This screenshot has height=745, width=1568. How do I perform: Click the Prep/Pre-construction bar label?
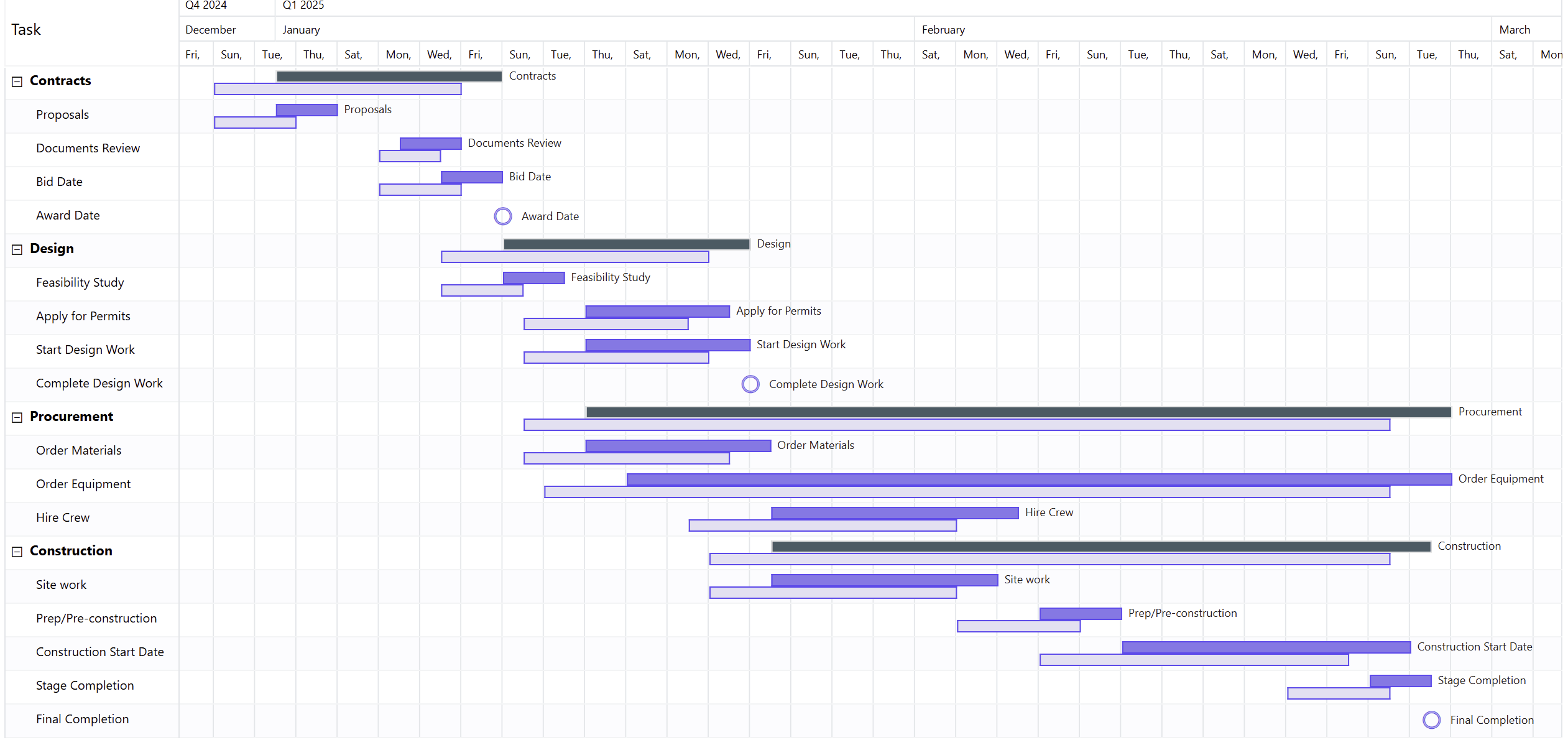(x=1182, y=614)
